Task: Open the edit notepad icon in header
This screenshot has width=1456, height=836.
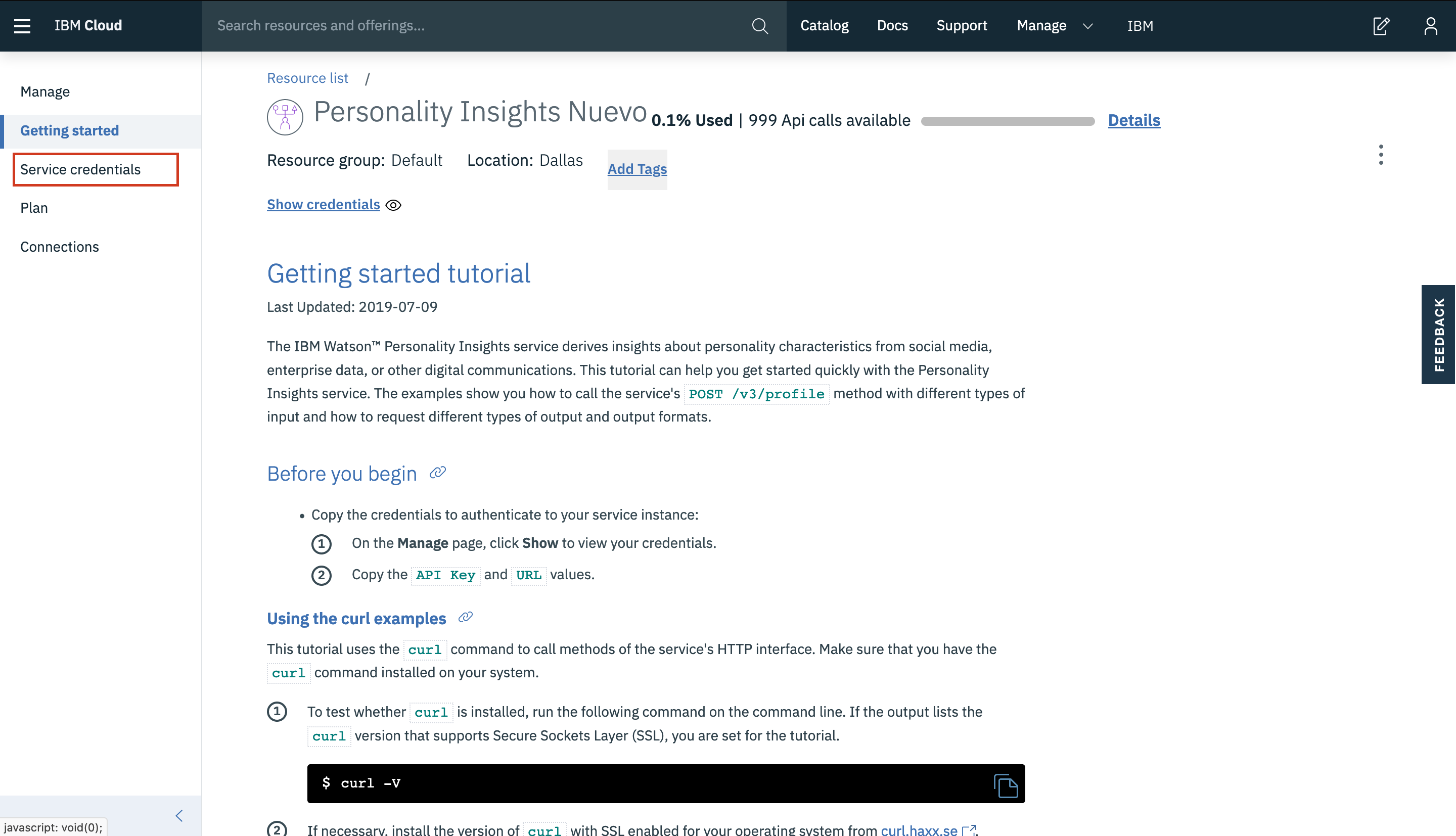Action: (x=1381, y=26)
